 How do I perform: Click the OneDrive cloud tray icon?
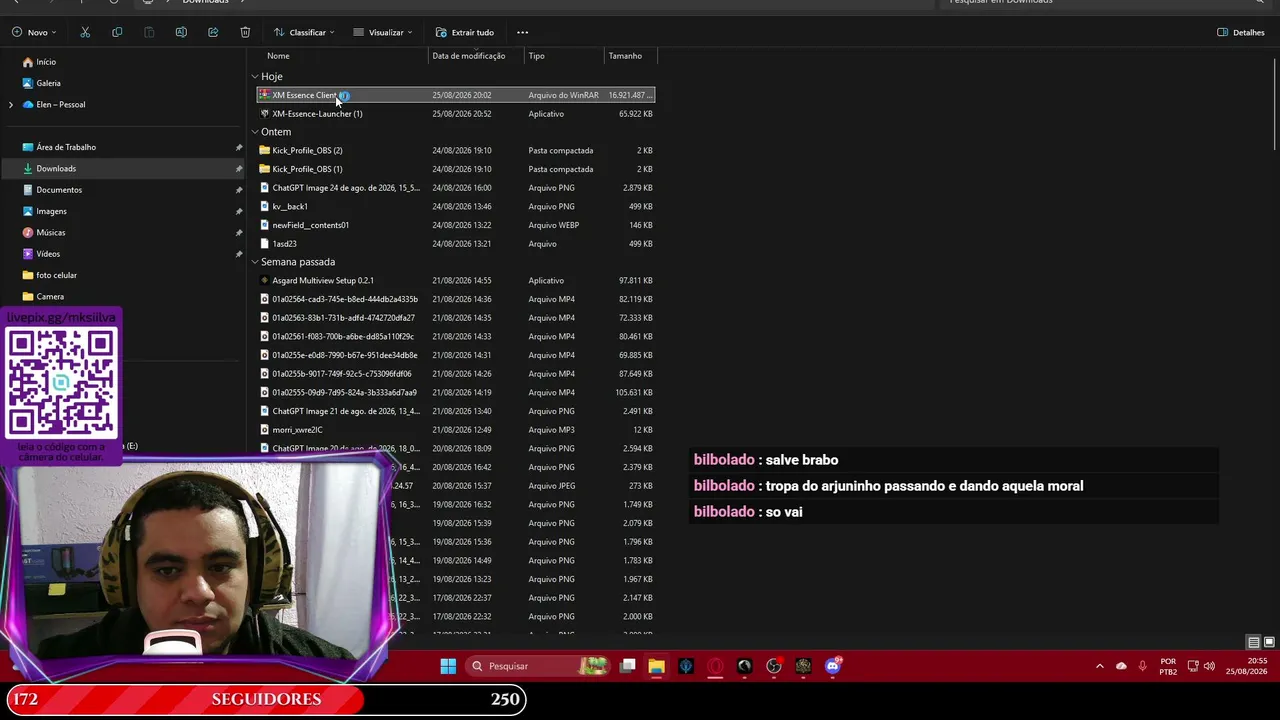1121,666
